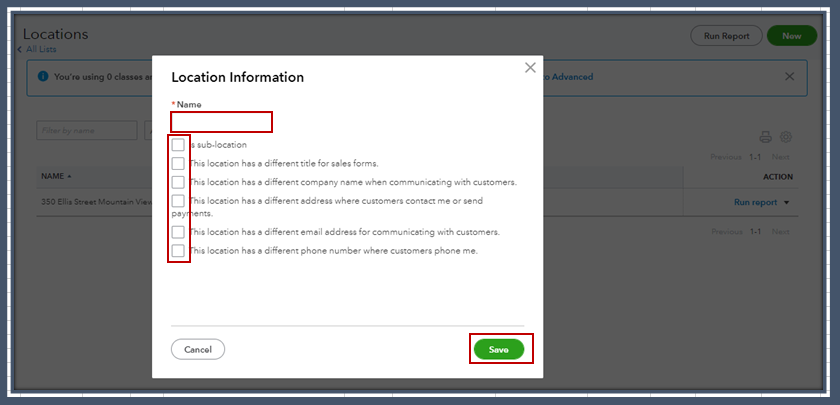Click the Name input field

[x=221, y=122]
